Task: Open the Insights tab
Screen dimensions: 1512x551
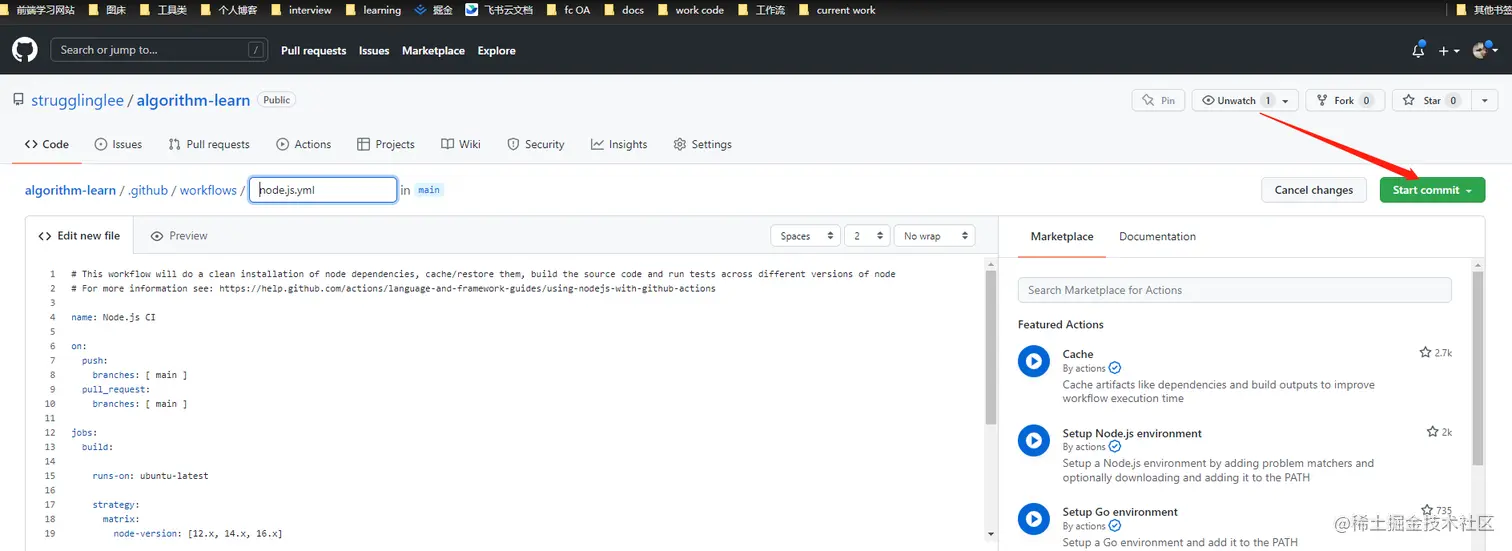Action: pos(619,144)
